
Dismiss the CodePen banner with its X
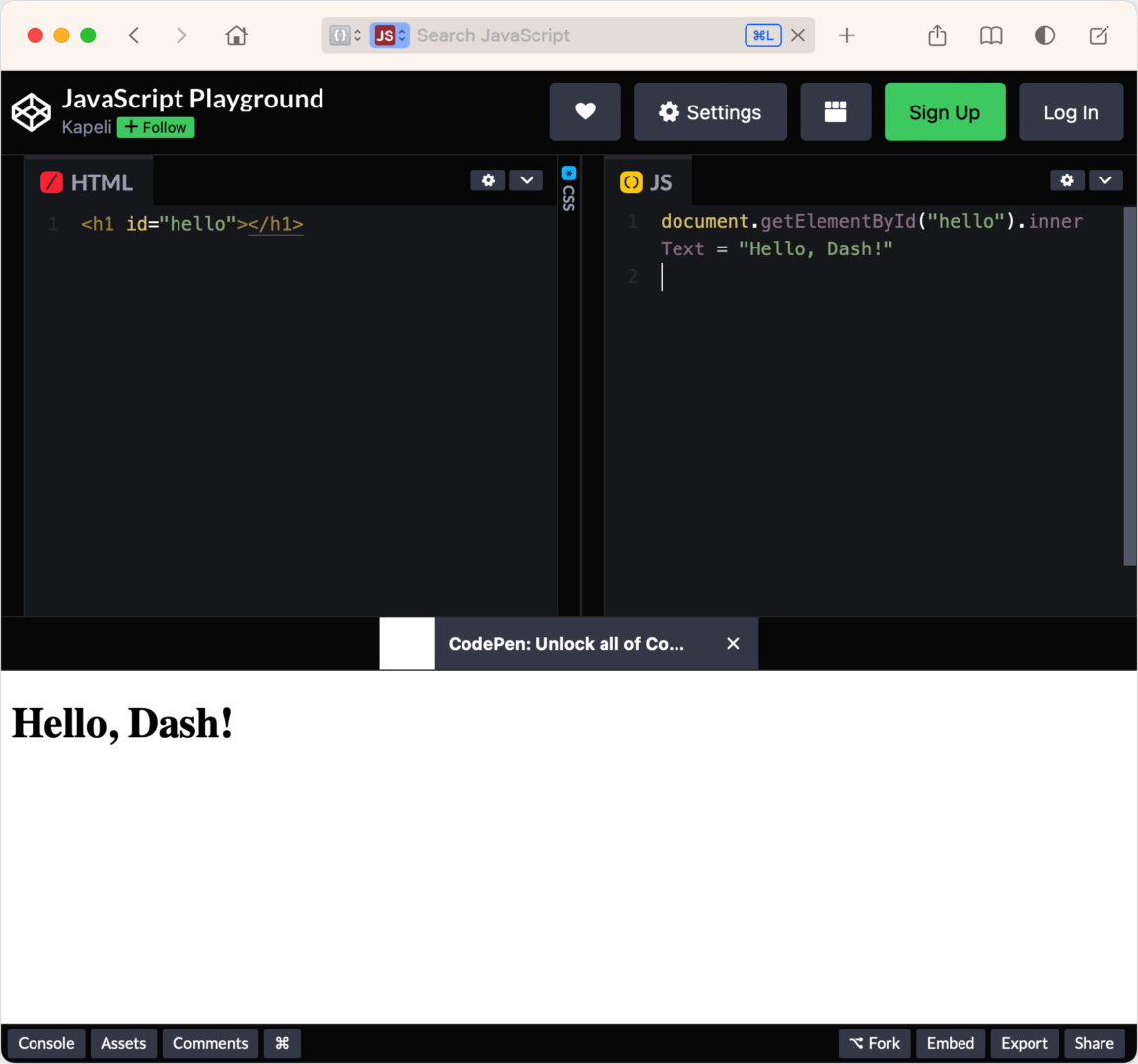pos(733,643)
